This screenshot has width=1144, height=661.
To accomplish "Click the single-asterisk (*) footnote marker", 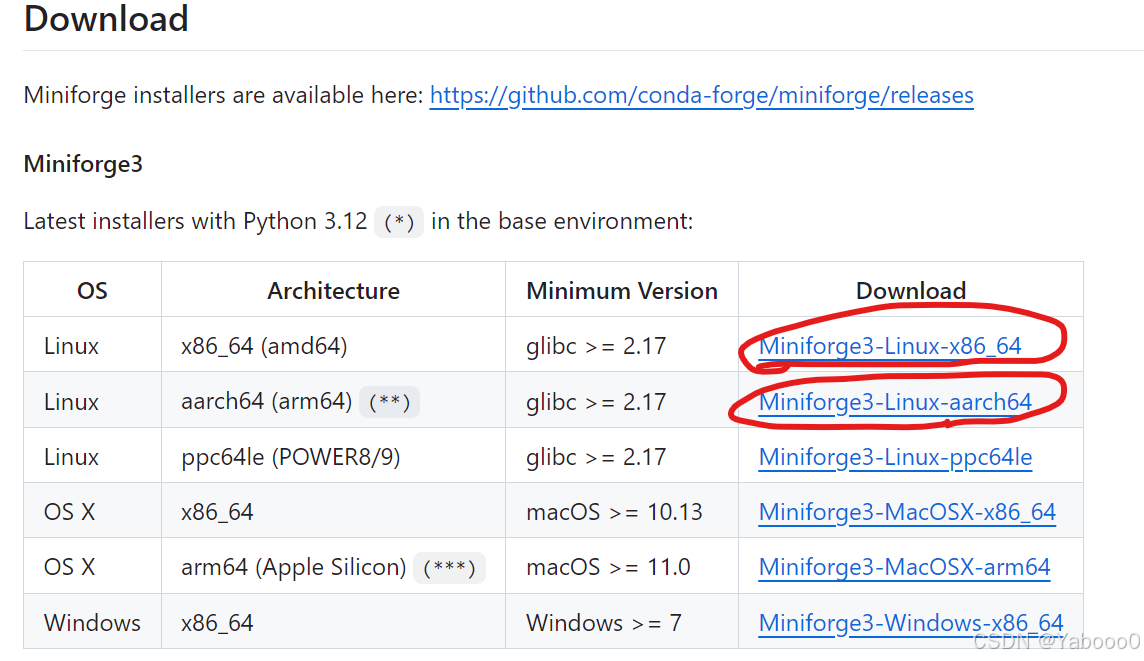I will point(399,222).
